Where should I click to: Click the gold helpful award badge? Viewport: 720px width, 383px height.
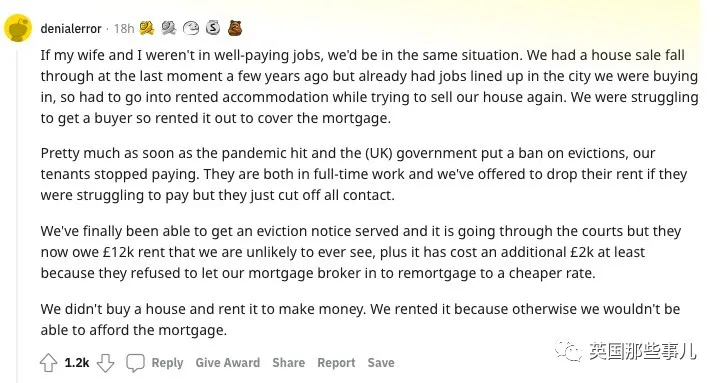pyautogui.click(x=147, y=28)
